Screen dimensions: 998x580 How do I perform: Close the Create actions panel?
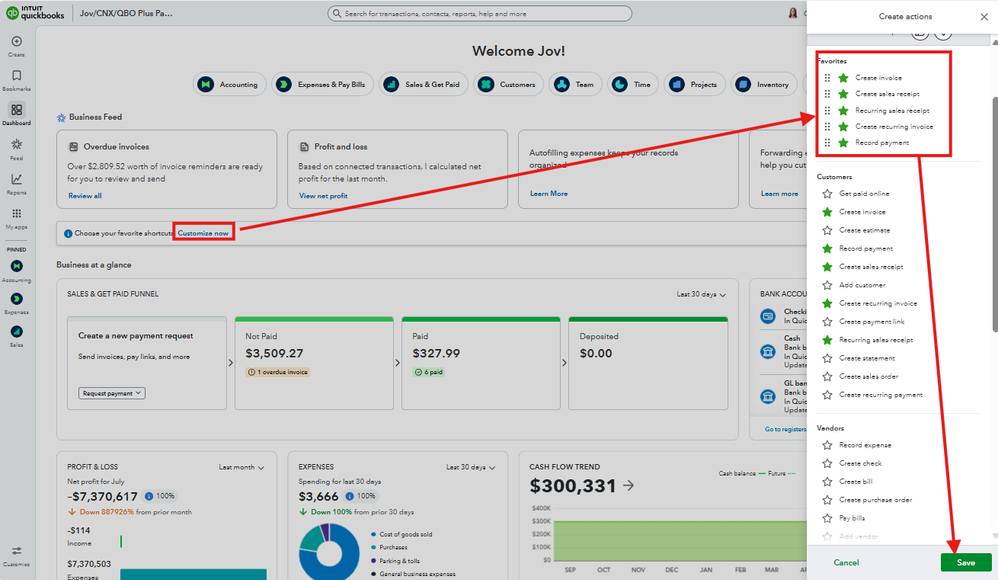pos(984,17)
